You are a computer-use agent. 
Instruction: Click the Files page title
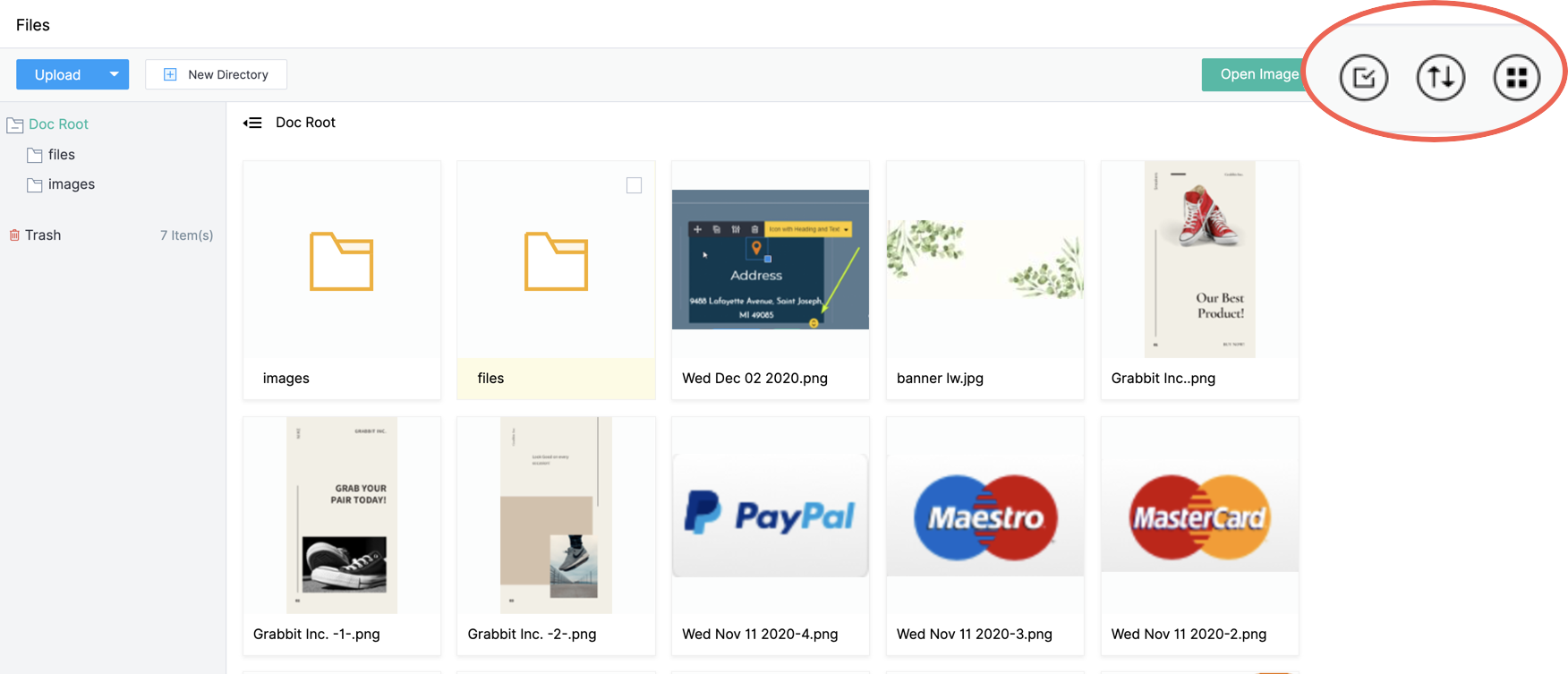[x=33, y=25]
